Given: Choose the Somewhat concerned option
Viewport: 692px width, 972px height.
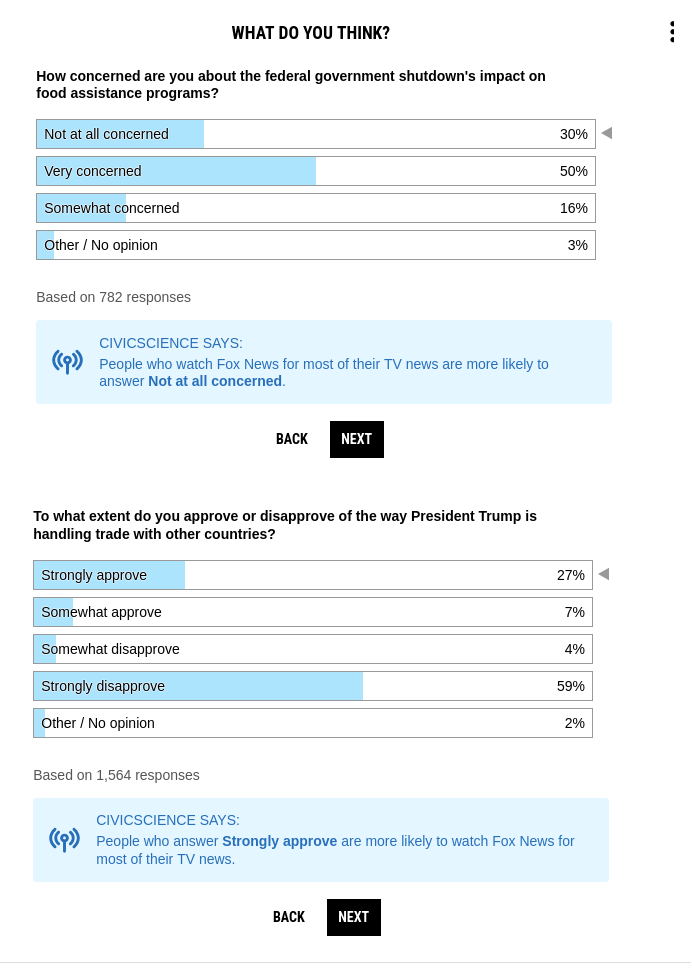Looking at the screenshot, I should 316,208.
